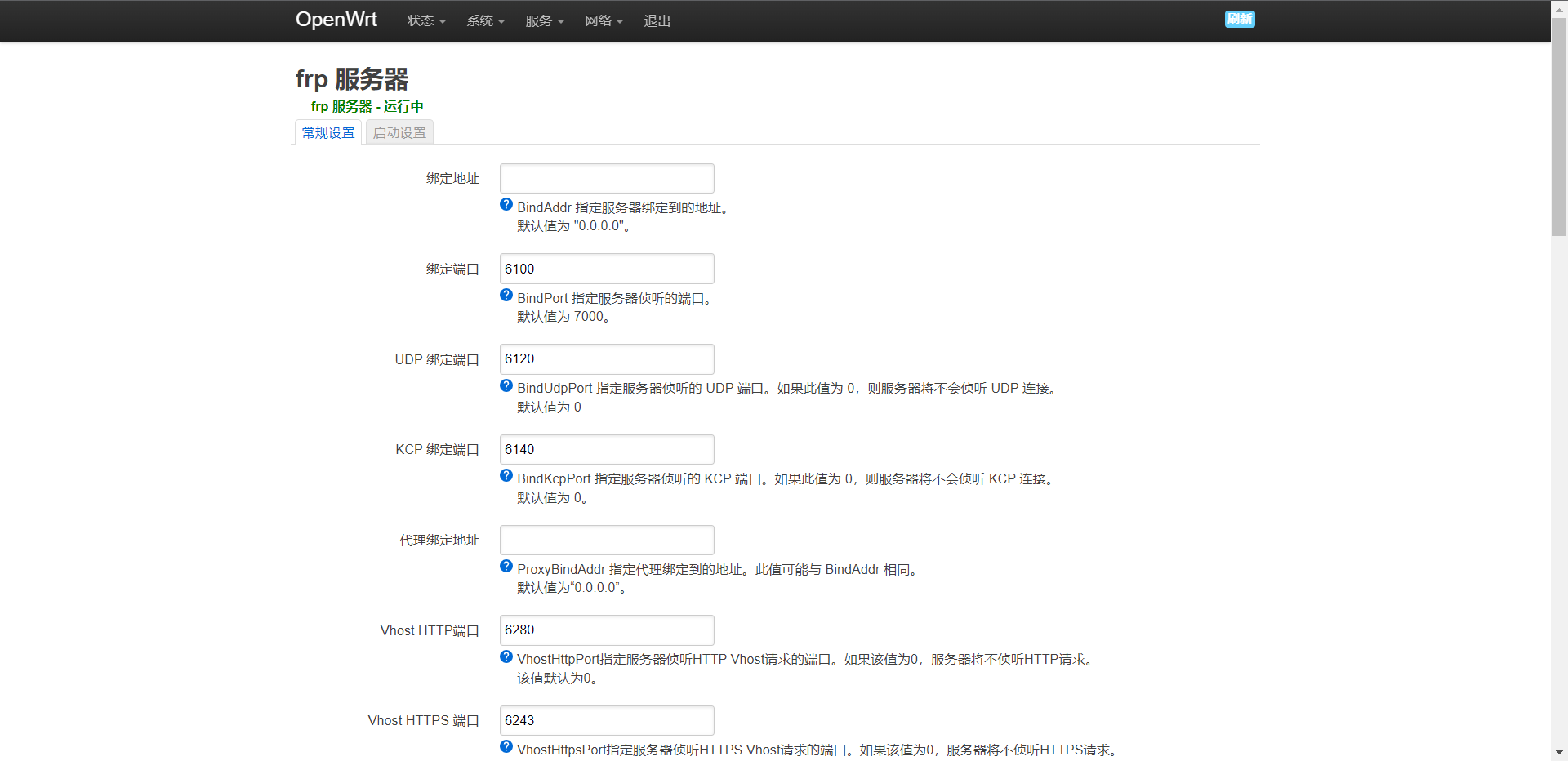Image resolution: width=1568 pixels, height=761 pixels.
Task: Switch to the 启动设置 tab
Action: pyautogui.click(x=399, y=132)
